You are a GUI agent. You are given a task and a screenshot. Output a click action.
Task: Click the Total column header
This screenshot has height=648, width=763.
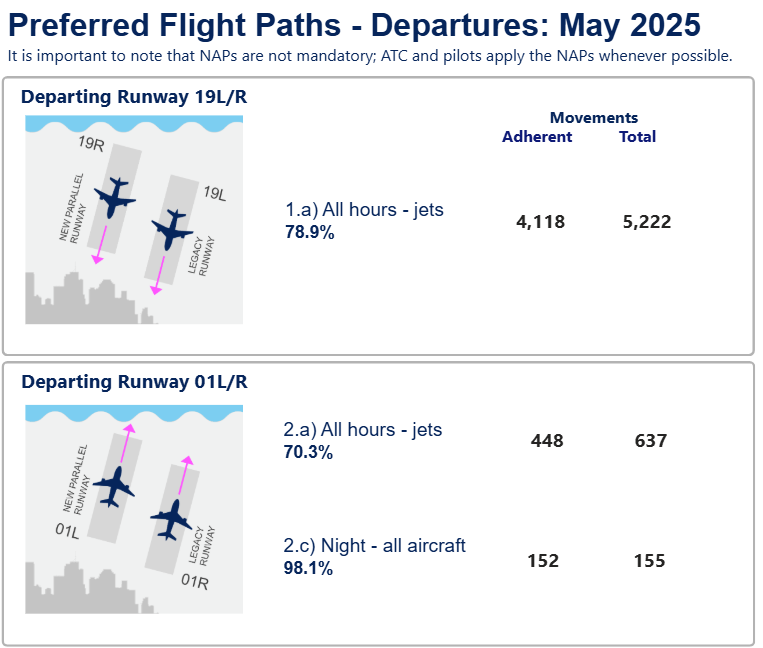637,137
